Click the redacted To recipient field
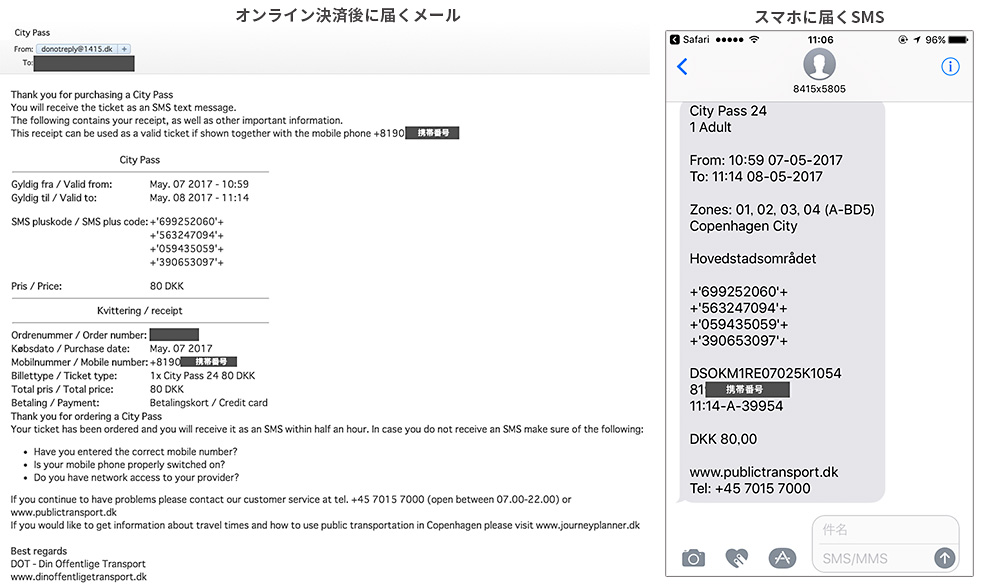Image resolution: width=1000 pixels, height=586 pixels. [x=84, y=63]
